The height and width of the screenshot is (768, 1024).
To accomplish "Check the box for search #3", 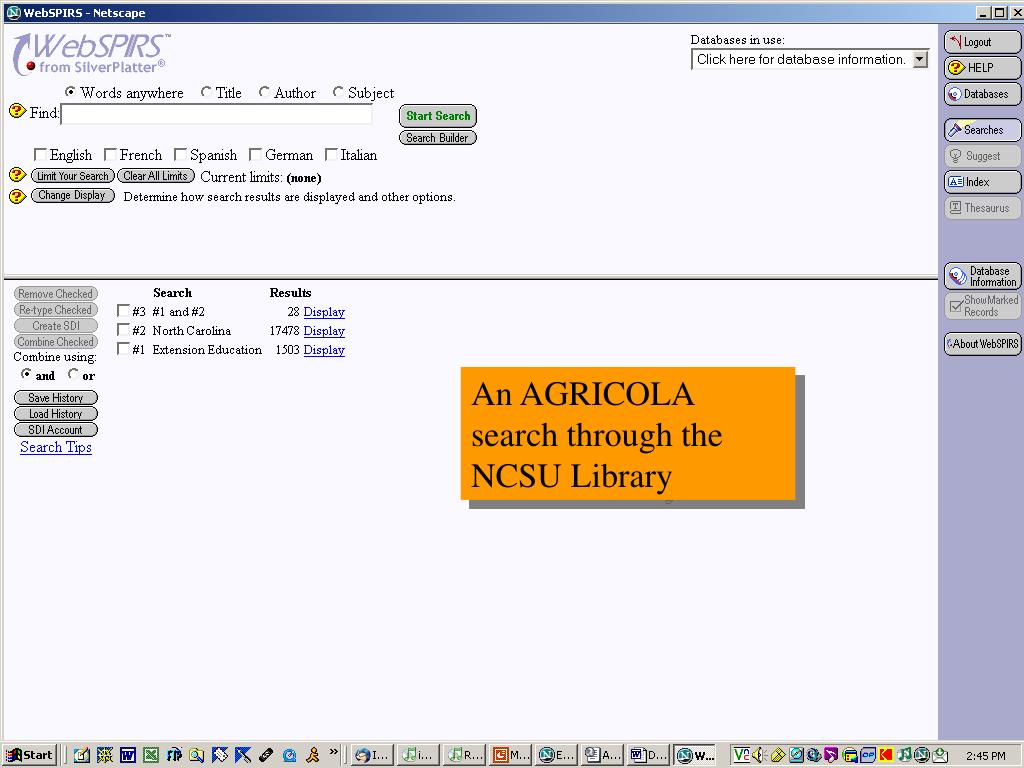I will [123, 310].
